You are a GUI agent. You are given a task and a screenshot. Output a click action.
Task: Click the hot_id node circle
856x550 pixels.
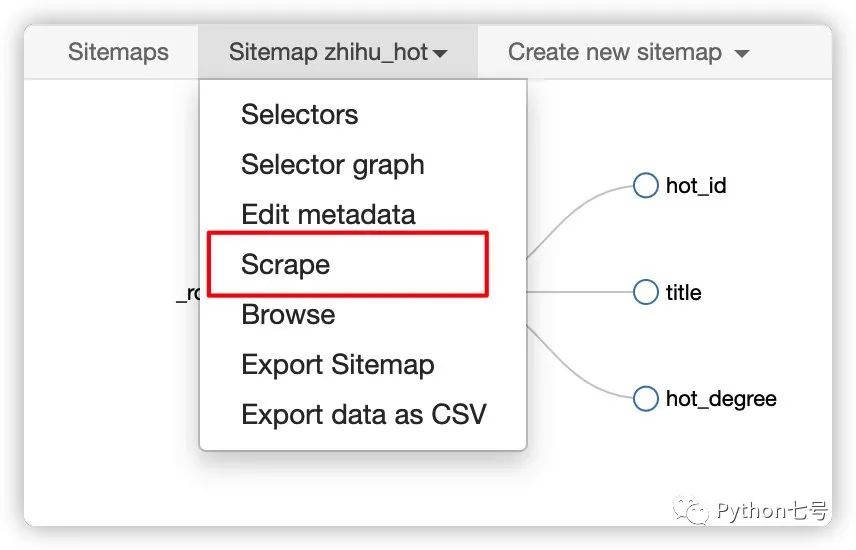click(646, 185)
